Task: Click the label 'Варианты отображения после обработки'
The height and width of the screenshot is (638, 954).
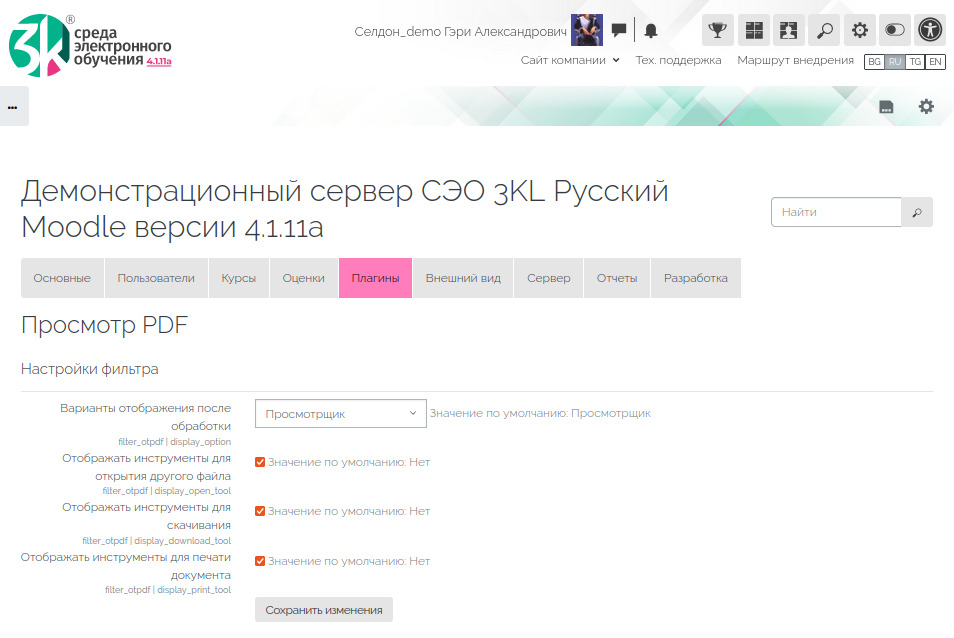Action: click(x=145, y=417)
